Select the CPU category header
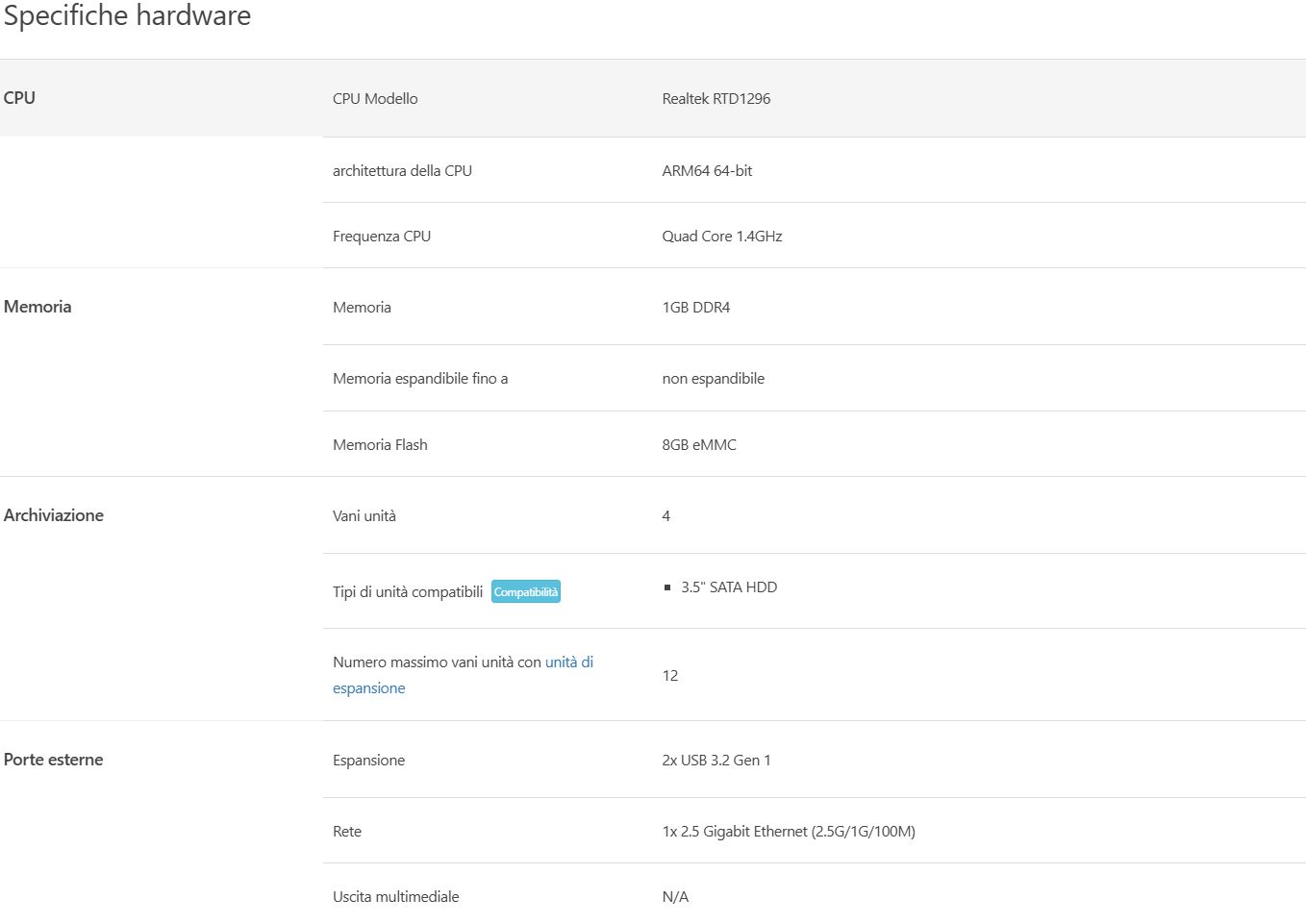Viewport: 1306px width, 924px height. coord(19,98)
